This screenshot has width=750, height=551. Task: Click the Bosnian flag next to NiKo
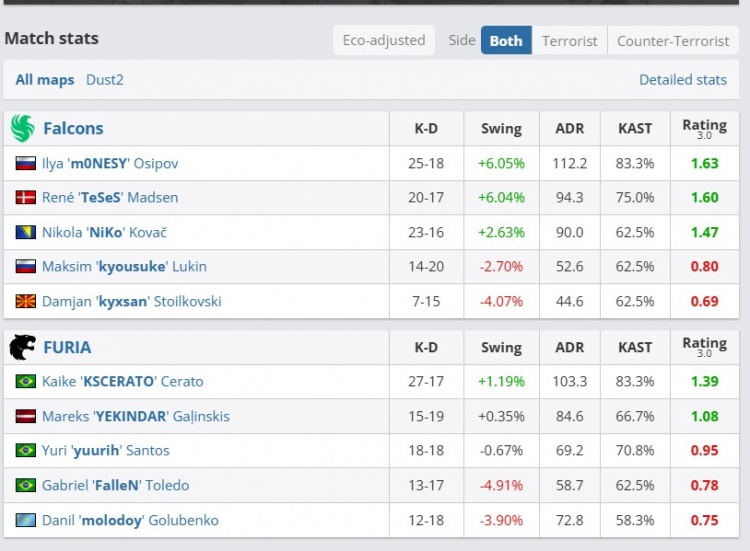point(25,232)
